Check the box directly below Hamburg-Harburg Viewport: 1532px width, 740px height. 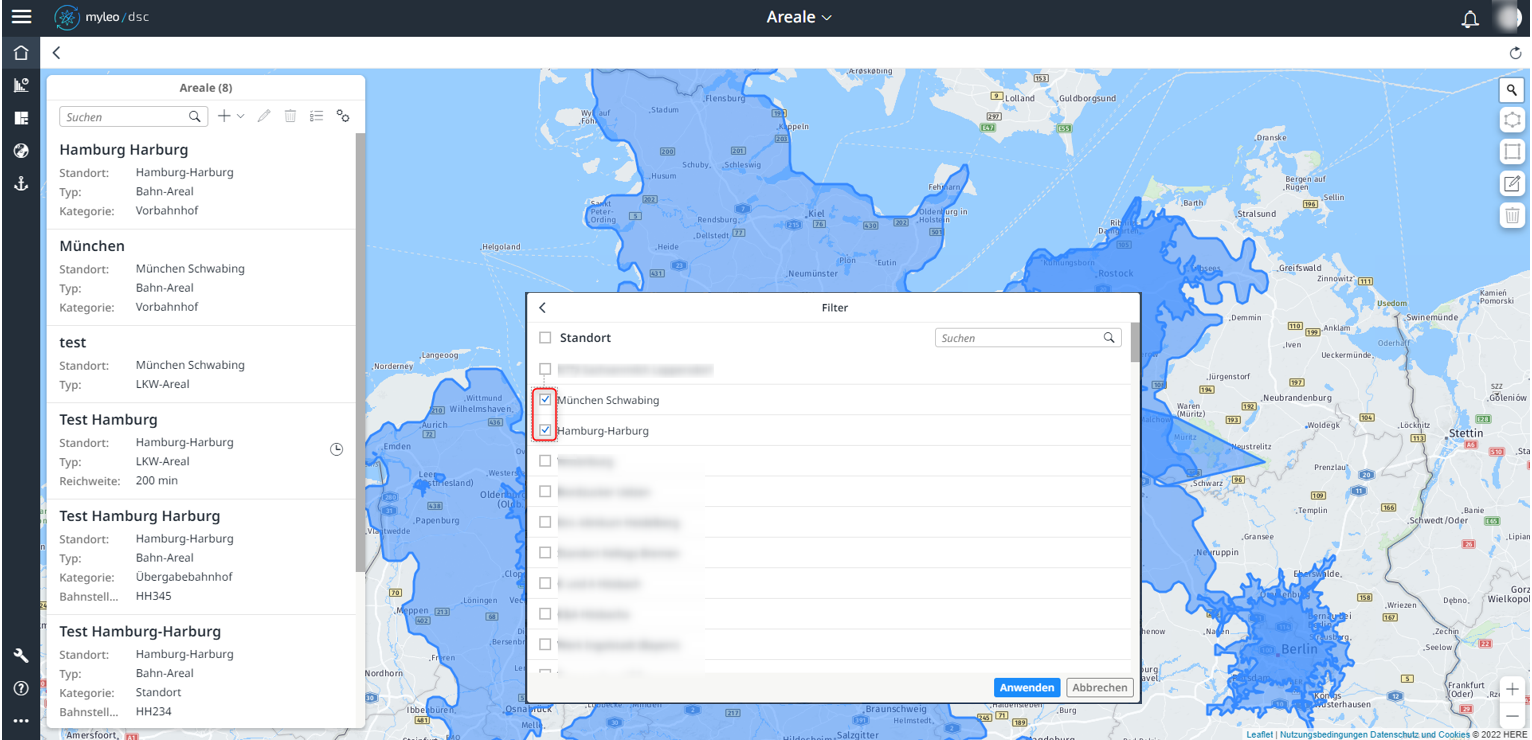pyautogui.click(x=545, y=461)
